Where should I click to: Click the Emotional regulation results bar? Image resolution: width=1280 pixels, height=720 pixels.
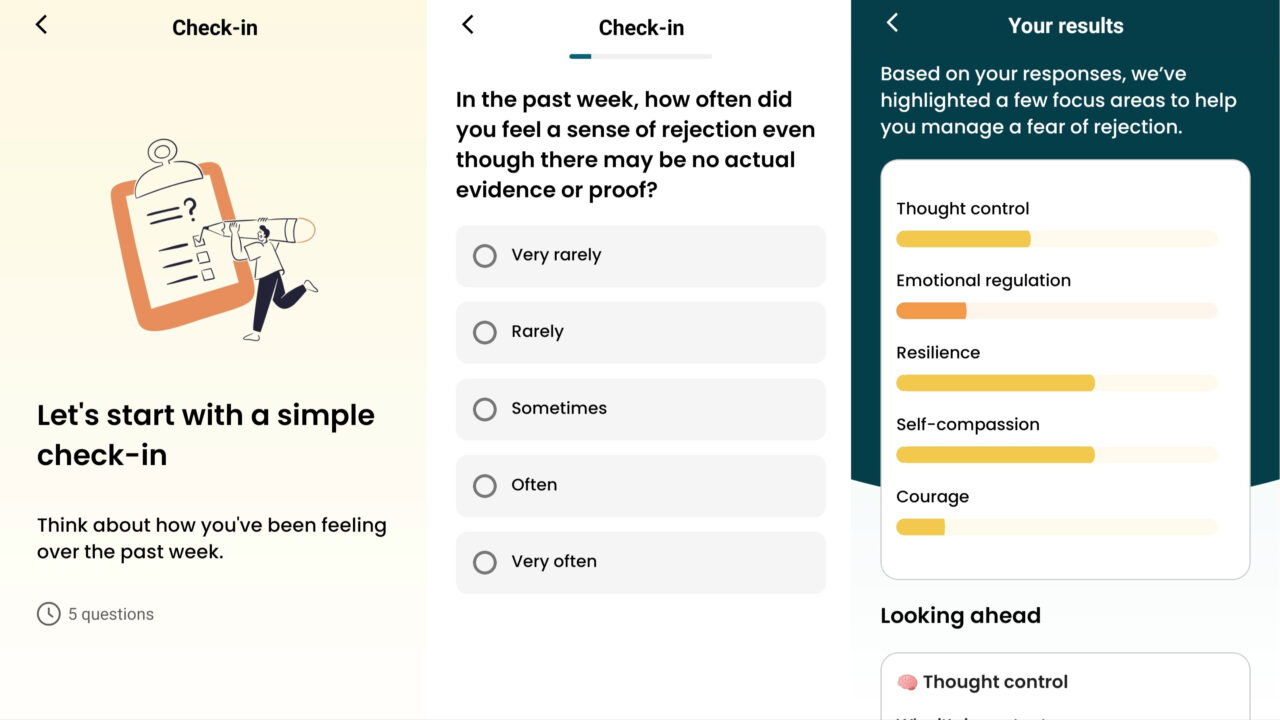[1056, 311]
